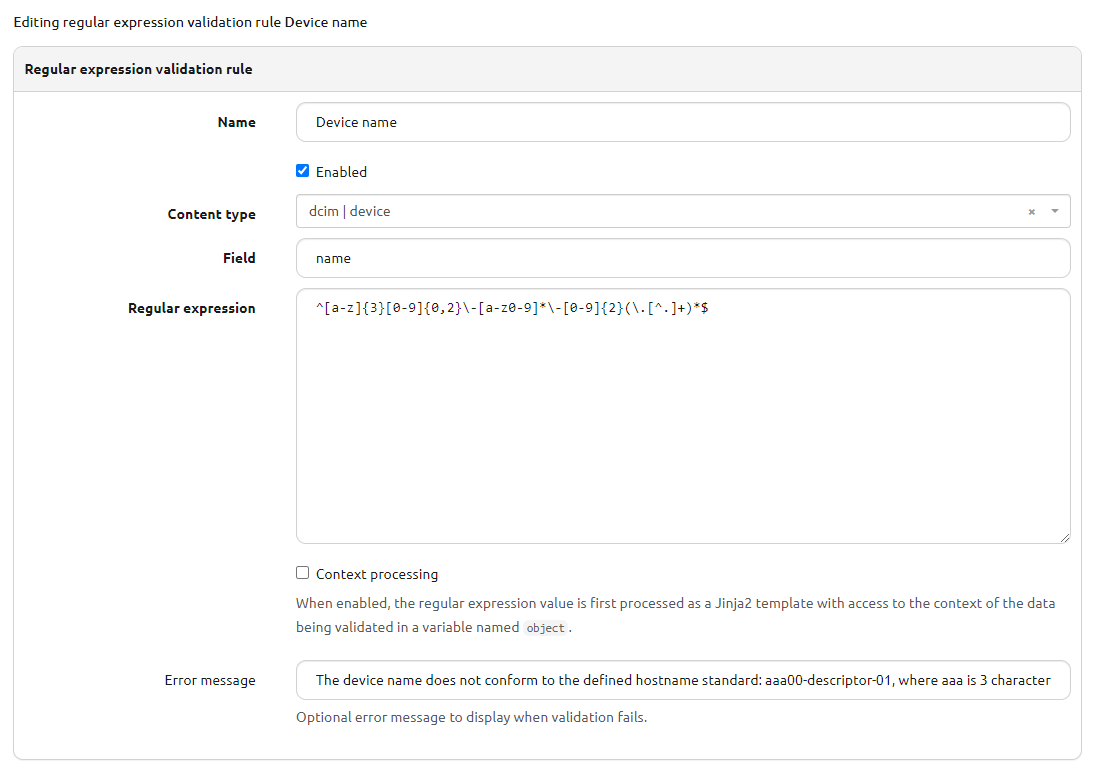Clear the selected content type with the x icon
Image resolution: width=1094 pixels, height=771 pixels.
coord(1031,211)
